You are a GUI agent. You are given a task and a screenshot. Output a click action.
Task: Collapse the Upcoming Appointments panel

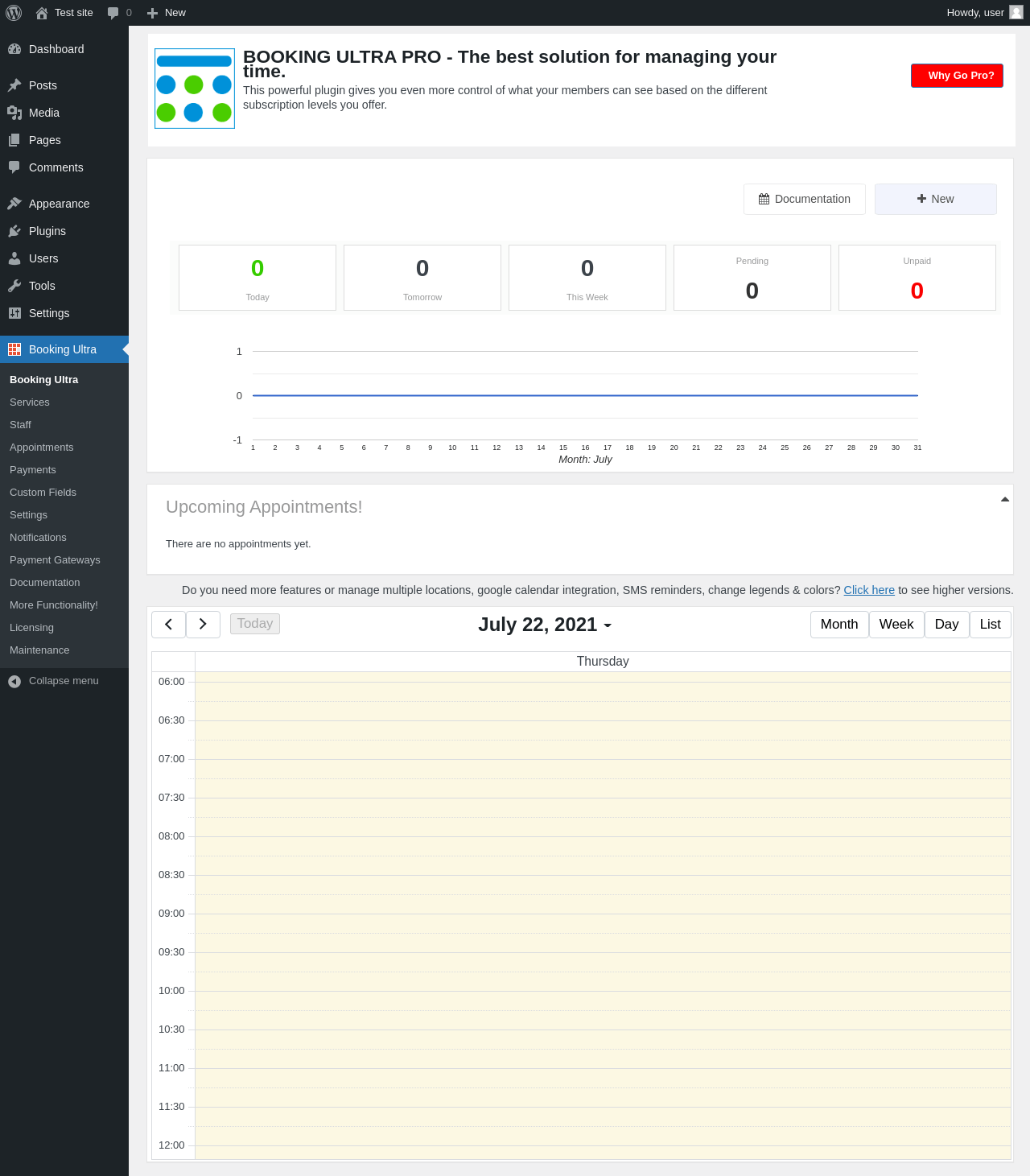point(1004,500)
